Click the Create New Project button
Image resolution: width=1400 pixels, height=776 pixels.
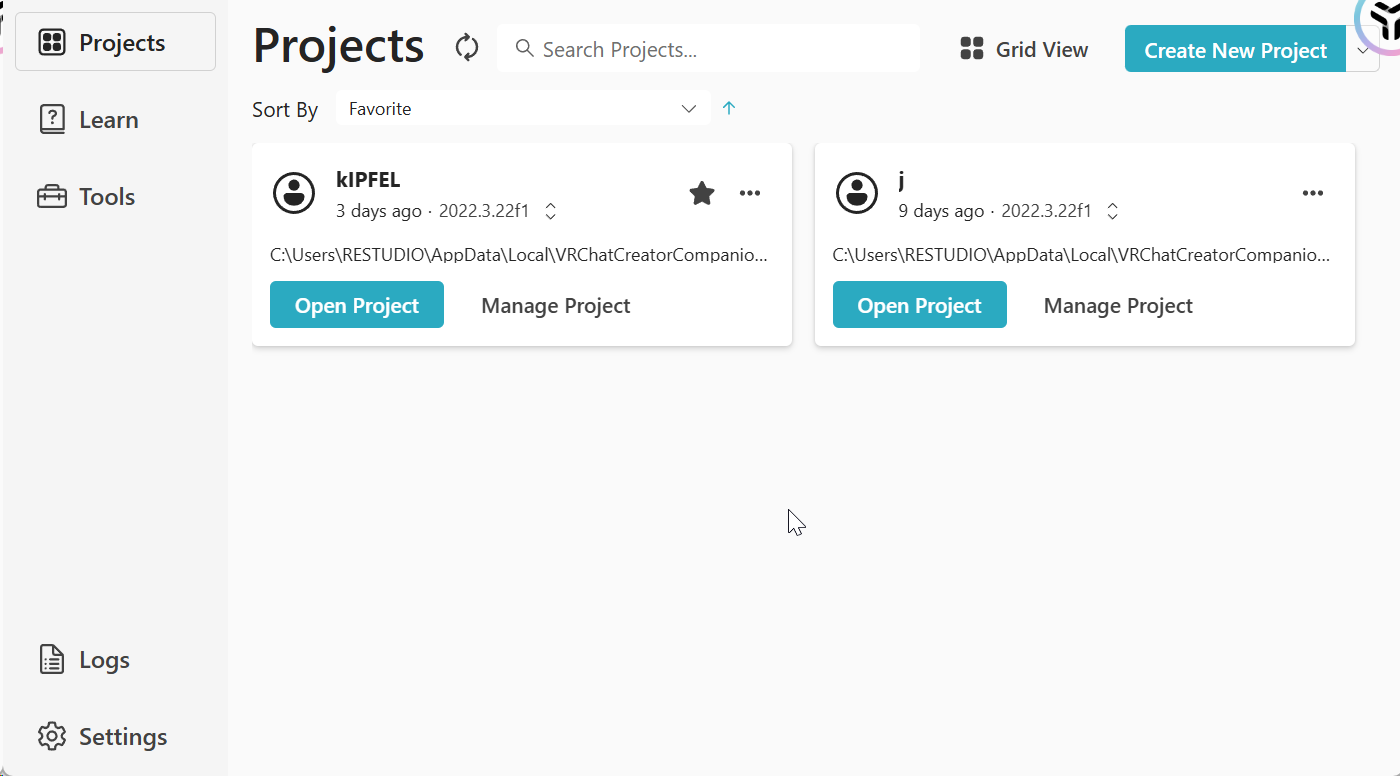1235,50
